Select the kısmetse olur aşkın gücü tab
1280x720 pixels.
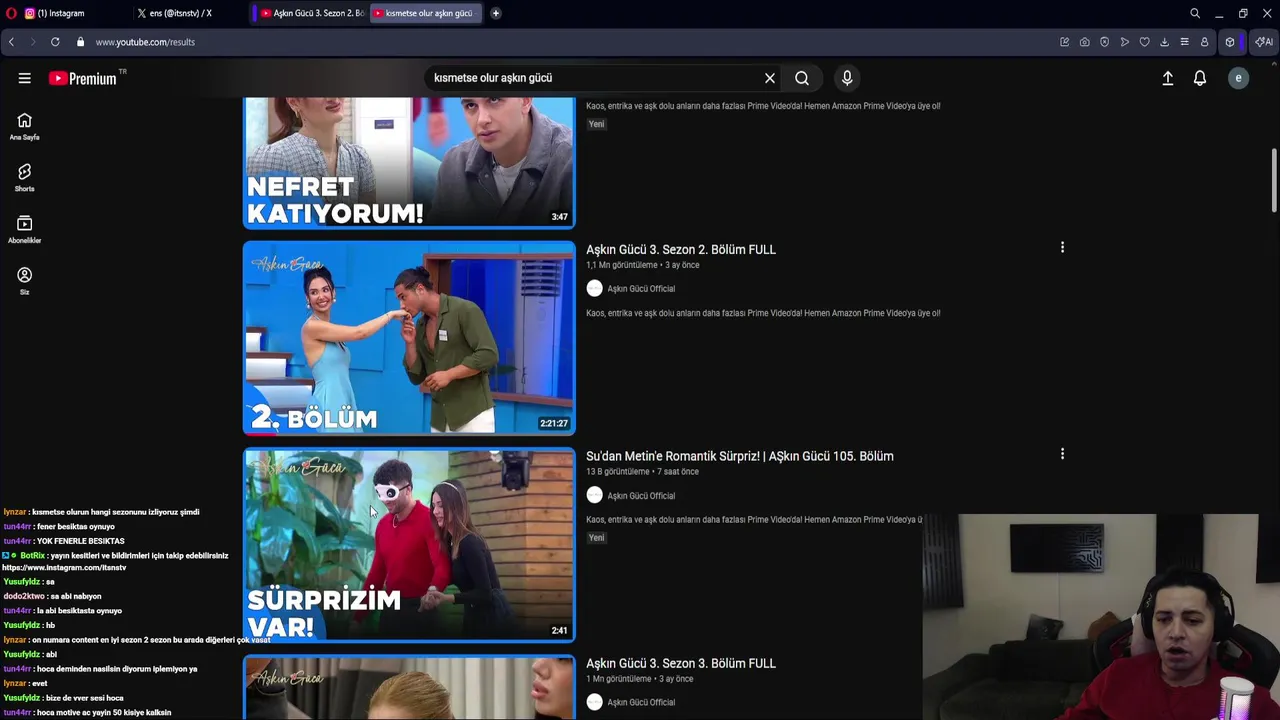427,13
